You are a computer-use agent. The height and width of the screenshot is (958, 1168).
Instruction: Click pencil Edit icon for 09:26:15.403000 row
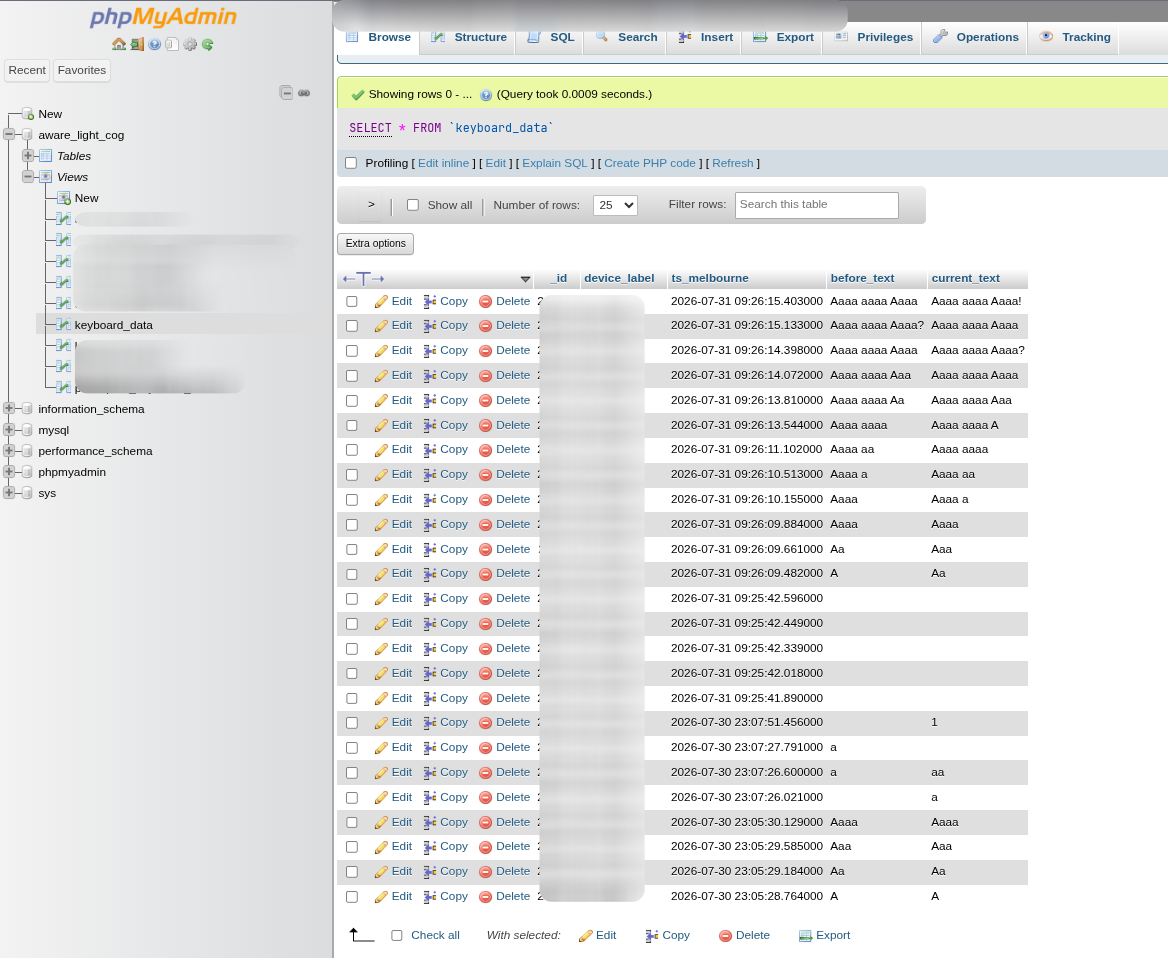click(x=381, y=301)
